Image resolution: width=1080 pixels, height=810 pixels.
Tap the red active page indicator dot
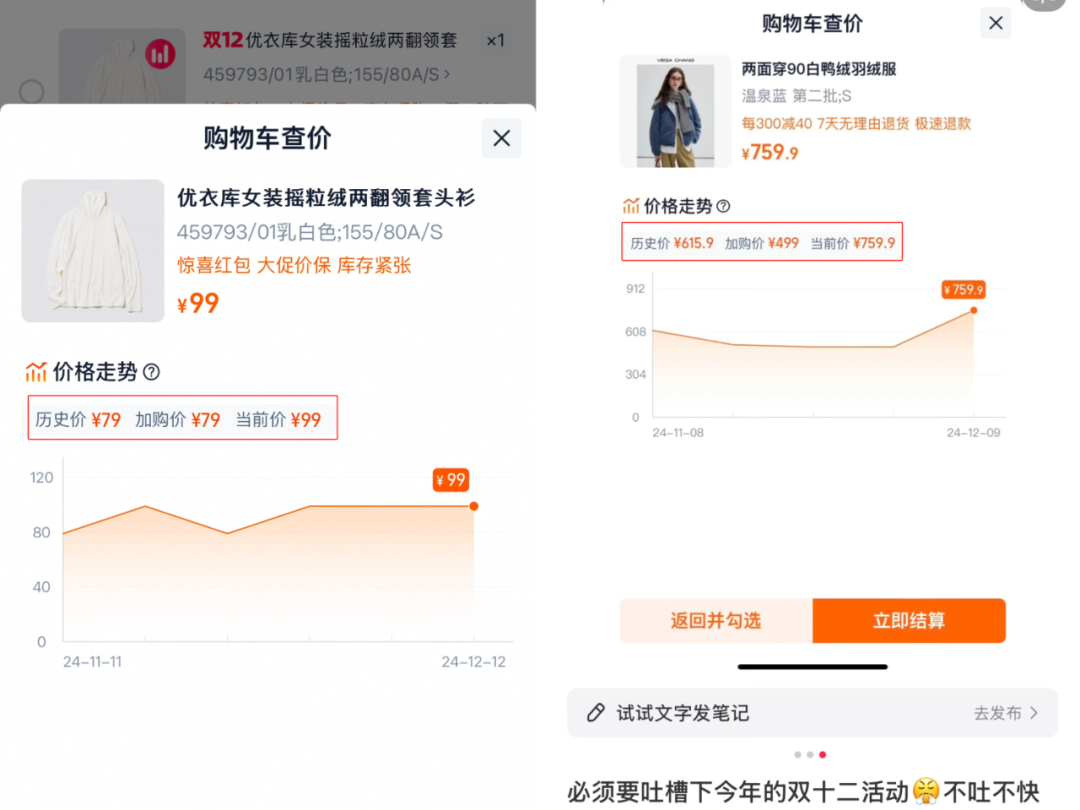822,755
